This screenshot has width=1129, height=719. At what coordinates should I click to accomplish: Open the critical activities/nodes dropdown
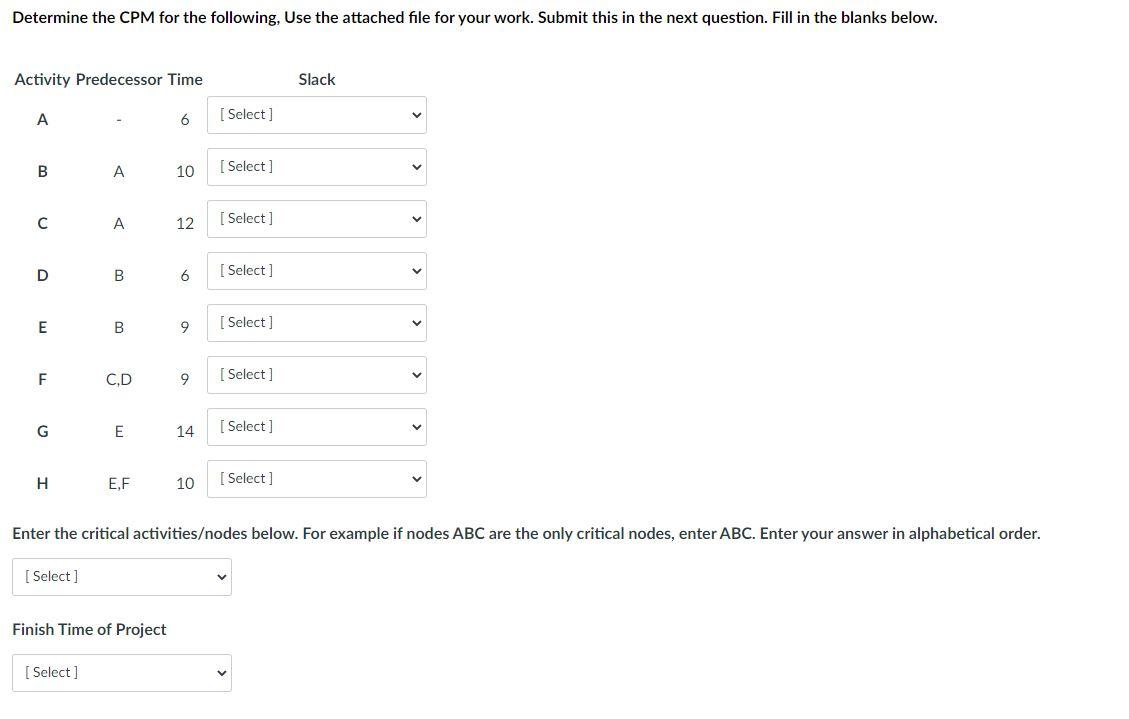point(122,576)
